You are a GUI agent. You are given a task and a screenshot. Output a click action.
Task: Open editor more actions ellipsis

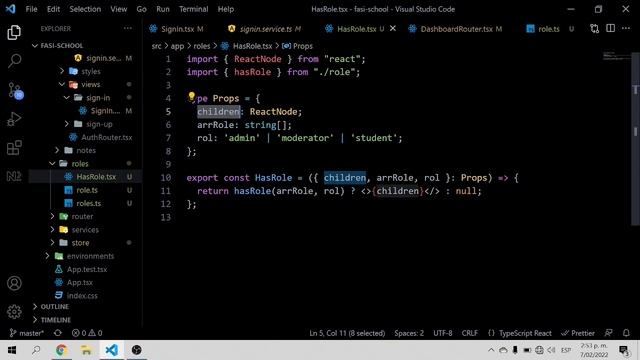[626, 29]
